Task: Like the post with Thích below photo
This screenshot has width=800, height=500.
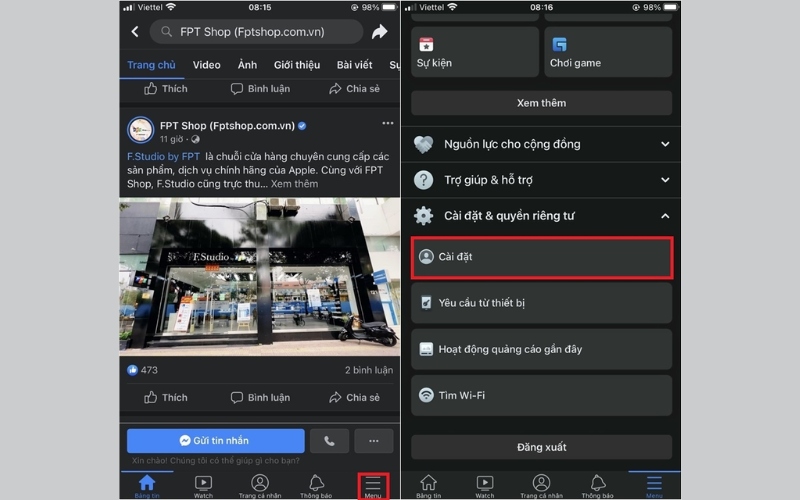Action: pyautogui.click(x=166, y=397)
